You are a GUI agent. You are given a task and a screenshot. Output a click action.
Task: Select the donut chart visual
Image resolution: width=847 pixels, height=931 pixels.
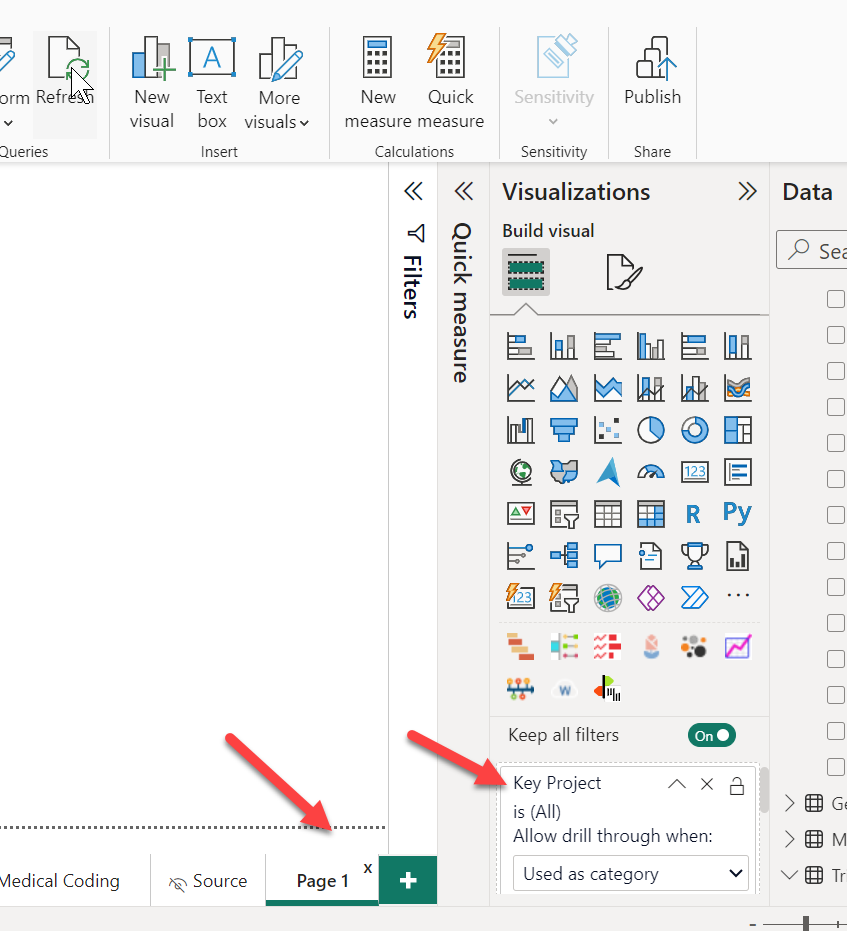pos(694,430)
